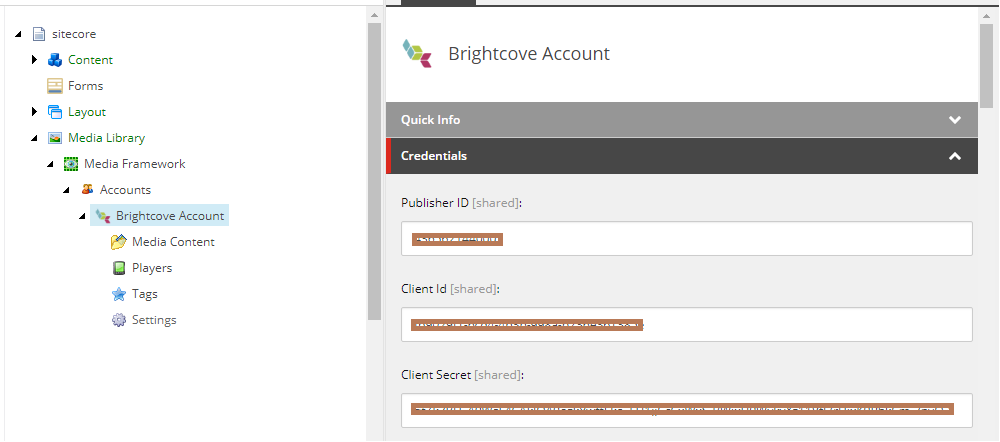Click into the Client Id field
The height and width of the screenshot is (442, 1000).
point(687,325)
